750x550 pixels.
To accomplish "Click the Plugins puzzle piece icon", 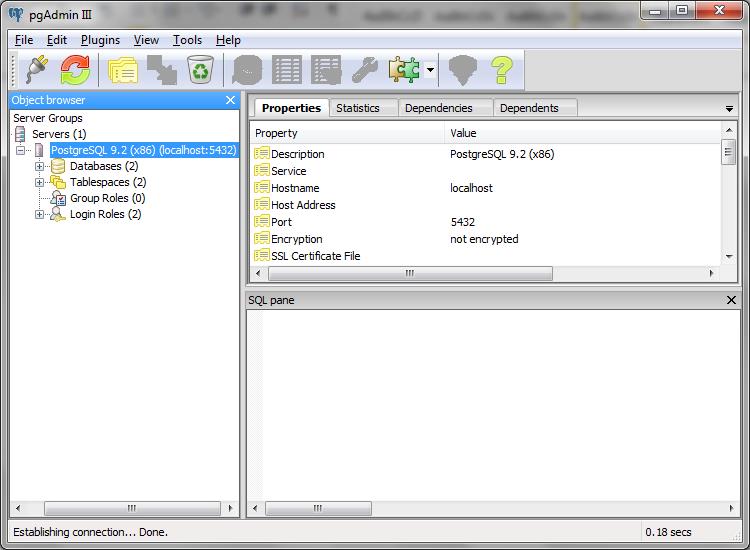I will pyautogui.click(x=404, y=70).
